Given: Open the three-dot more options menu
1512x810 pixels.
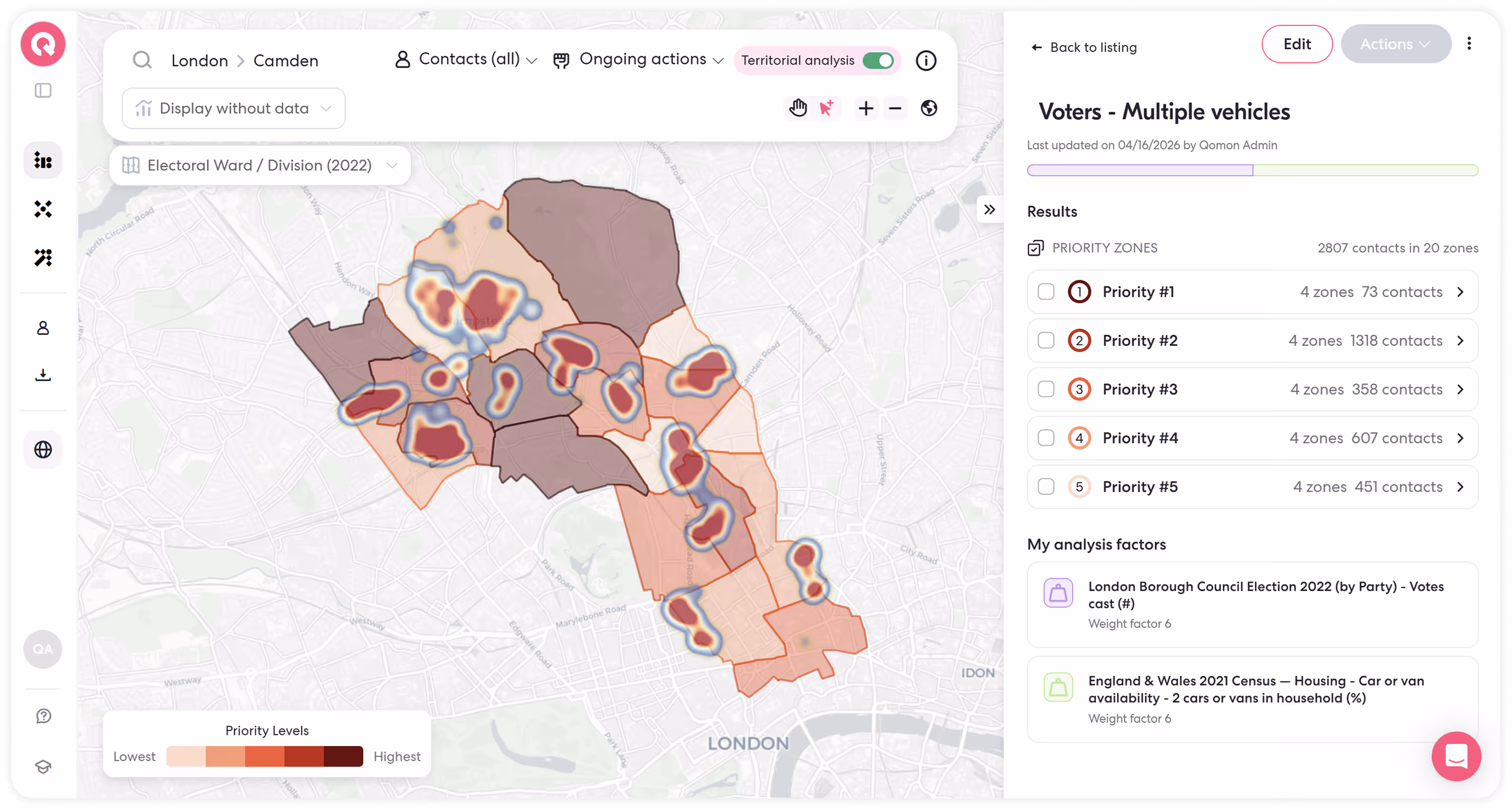Looking at the screenshot, I should pos(1468,44).
